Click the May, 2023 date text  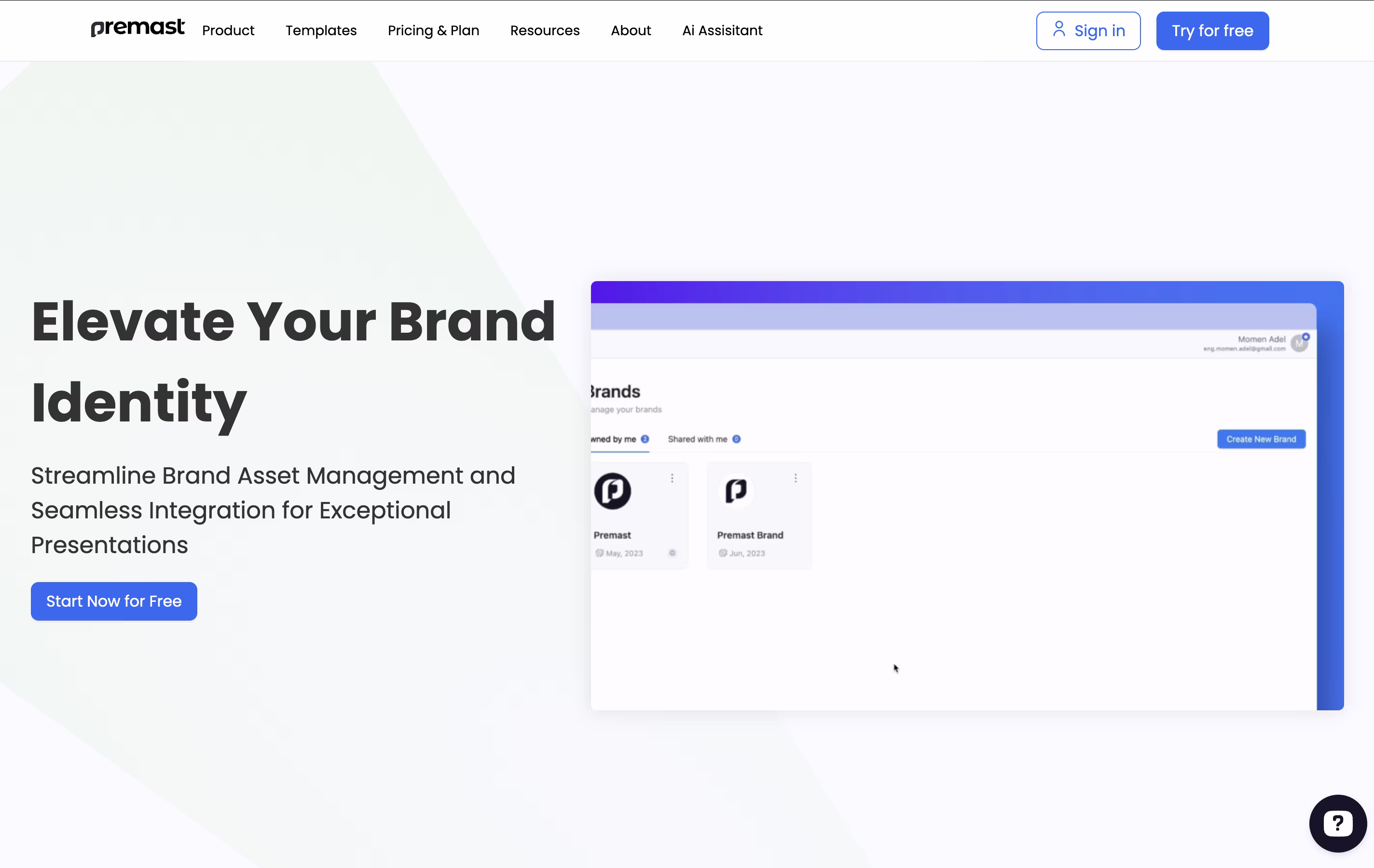click(x=624, y=553)
